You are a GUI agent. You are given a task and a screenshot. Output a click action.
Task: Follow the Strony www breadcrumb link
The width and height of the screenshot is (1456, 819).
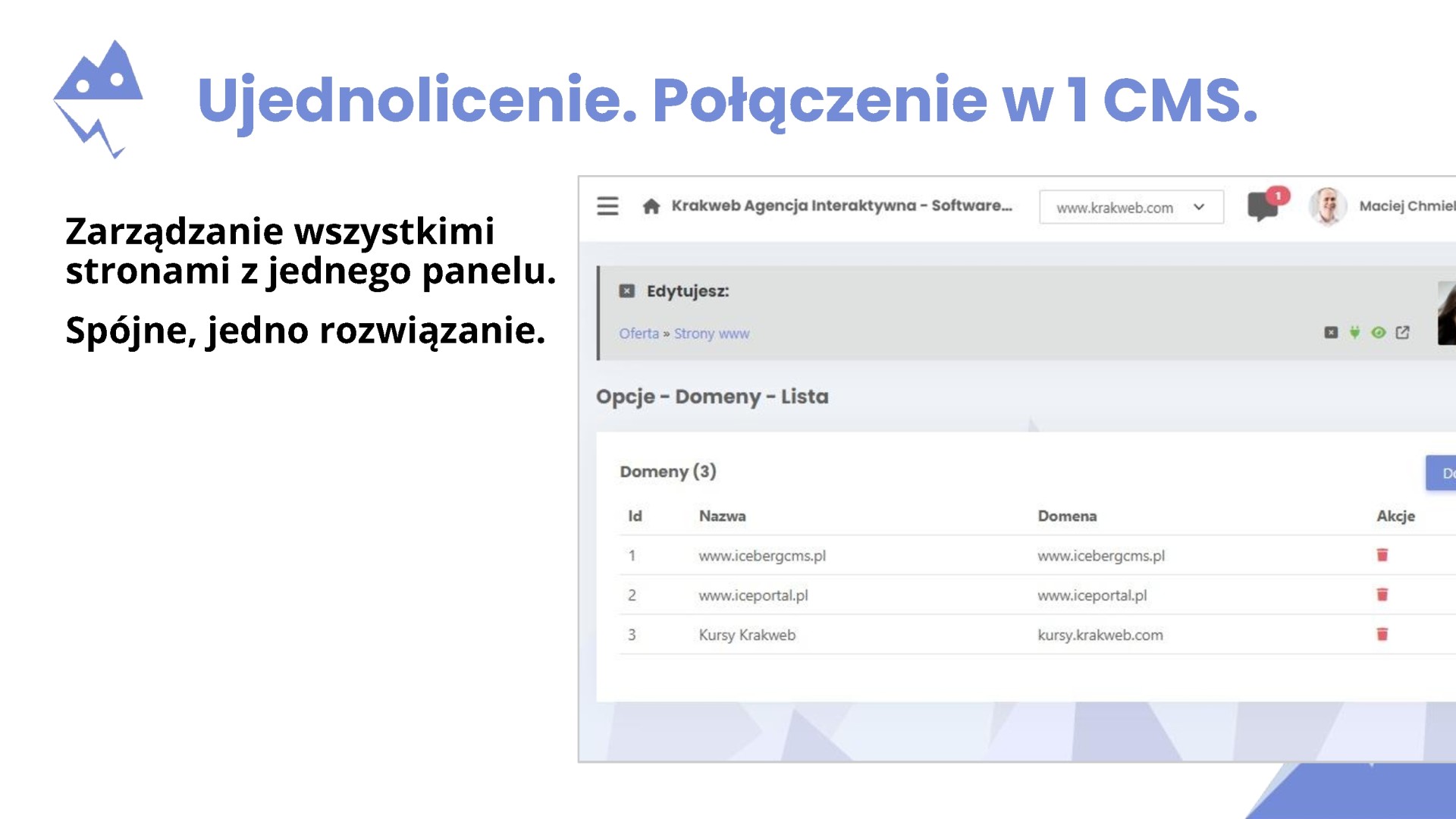pos(711,334)
